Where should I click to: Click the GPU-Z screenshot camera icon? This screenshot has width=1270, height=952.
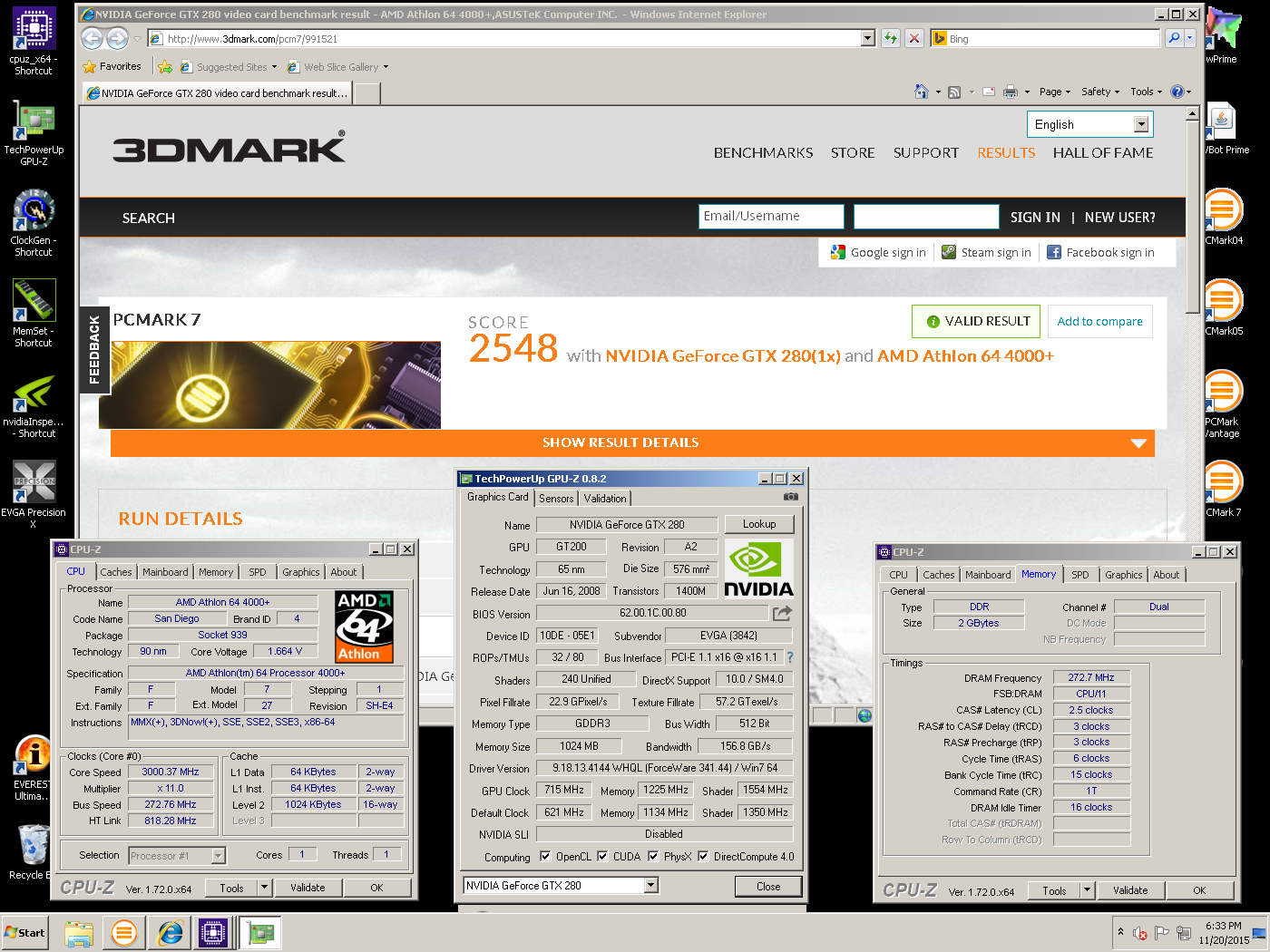[791, 497]
